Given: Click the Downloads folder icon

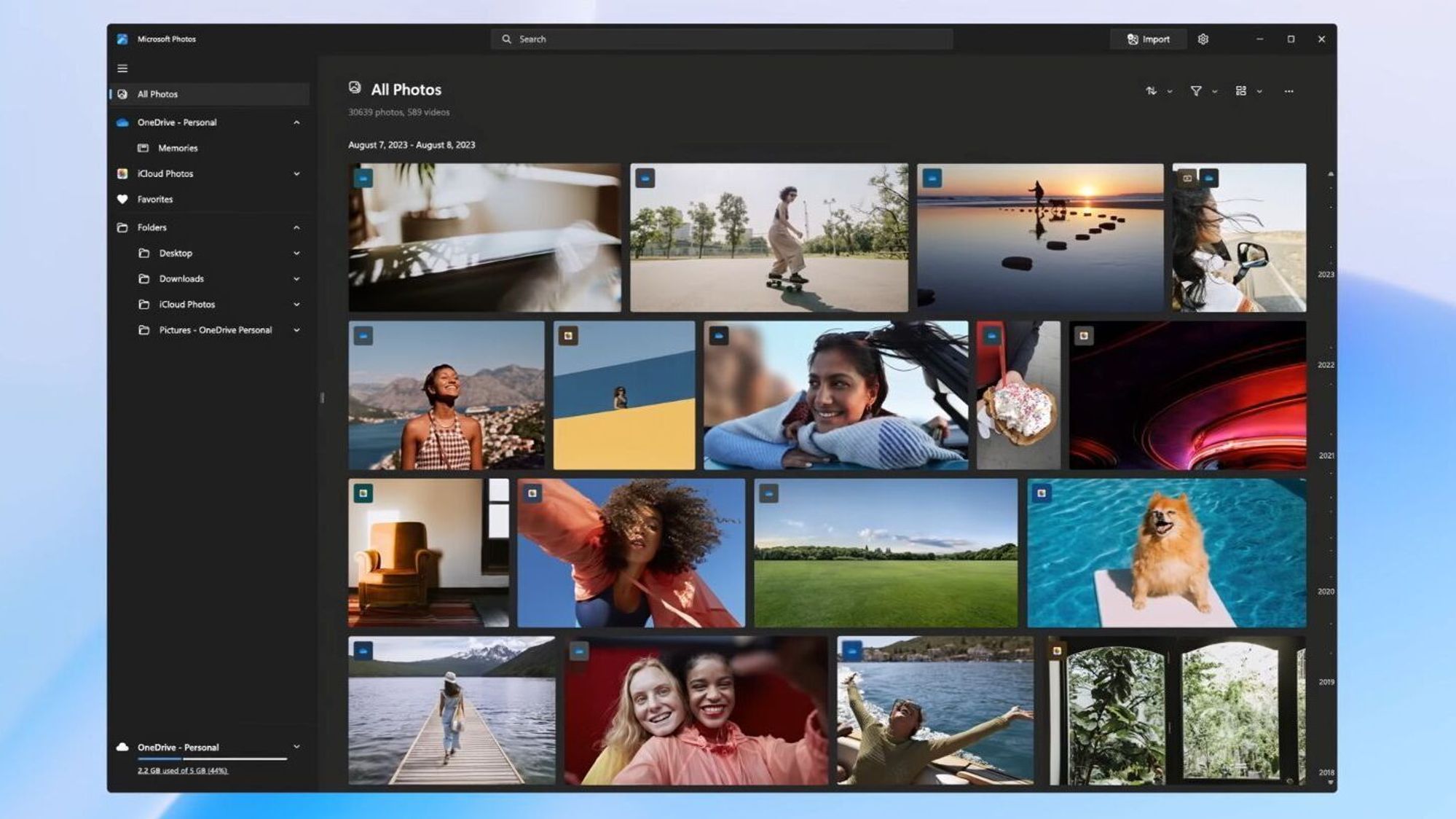Looking at the screenshot, I should click(x=144, y=278).
